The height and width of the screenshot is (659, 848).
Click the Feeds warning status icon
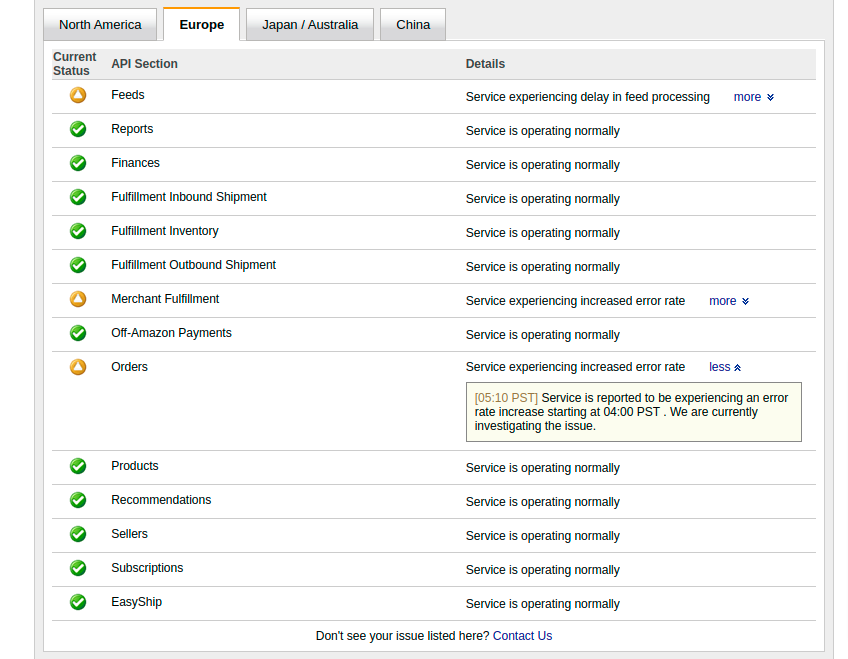coord(78,95)
